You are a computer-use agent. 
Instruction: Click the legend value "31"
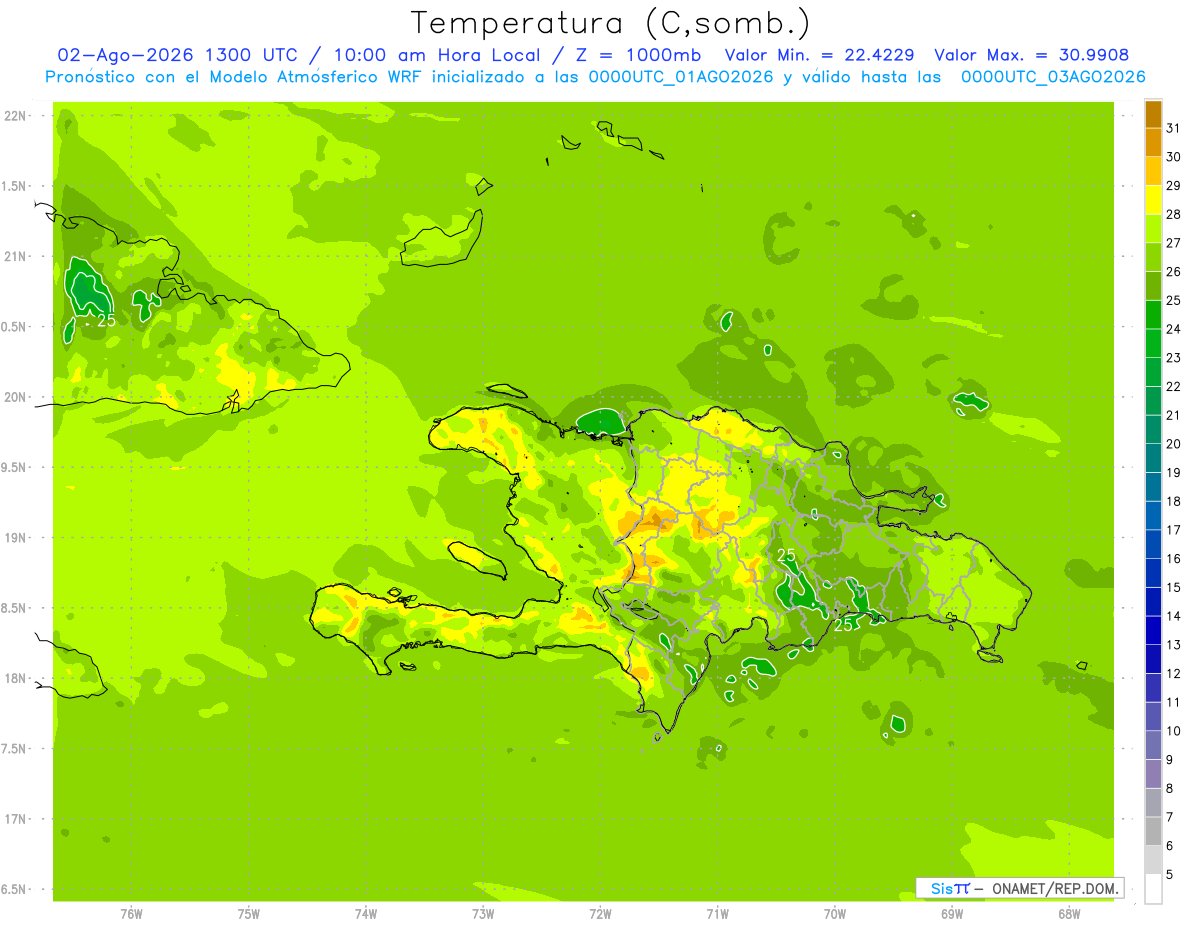(x=1173, y=128)
